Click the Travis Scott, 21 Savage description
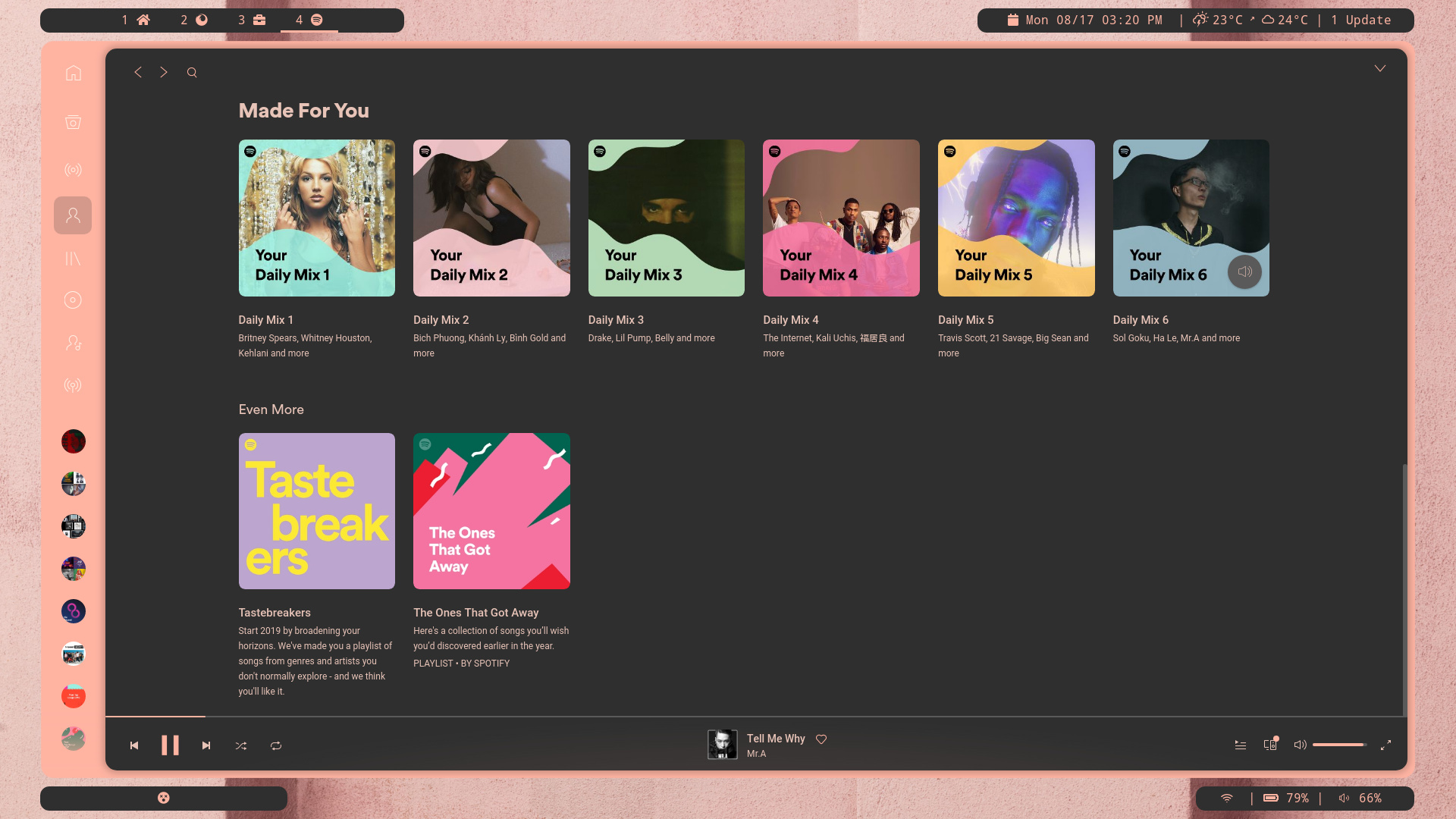The height and width of the screenshot is (819, 1456). pyautogui.click(x=1013, y=346)
